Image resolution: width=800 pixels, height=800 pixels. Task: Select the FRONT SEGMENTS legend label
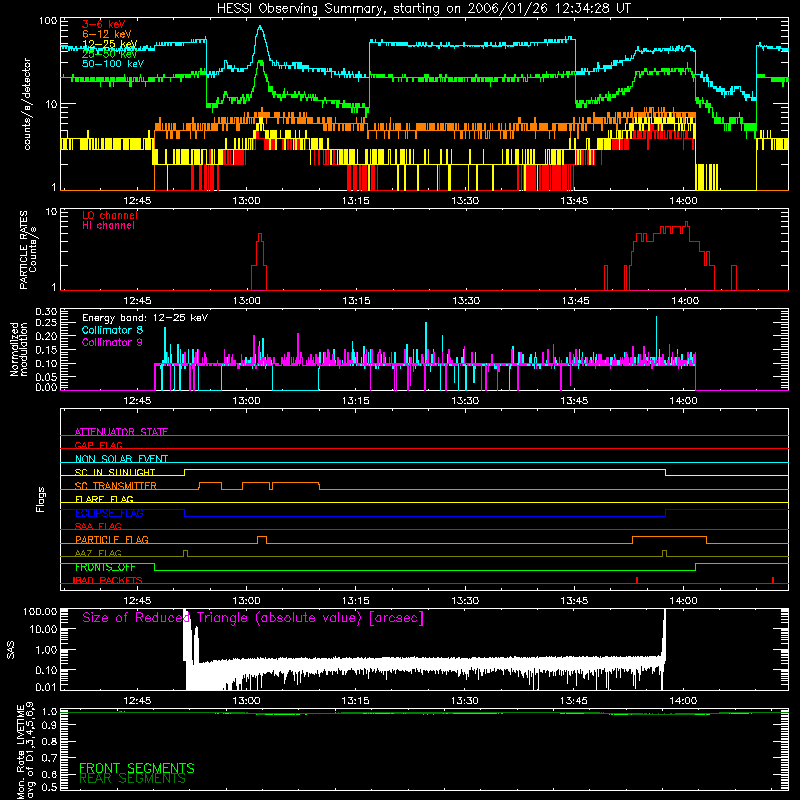click(137, 768)
